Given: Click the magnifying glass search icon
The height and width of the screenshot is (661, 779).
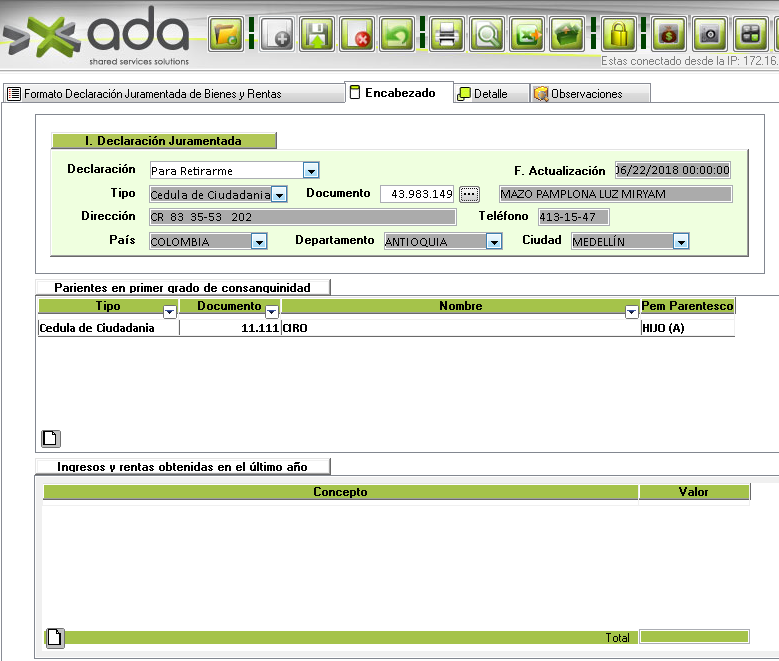Looking at the screenshot, I should point(487,34).
